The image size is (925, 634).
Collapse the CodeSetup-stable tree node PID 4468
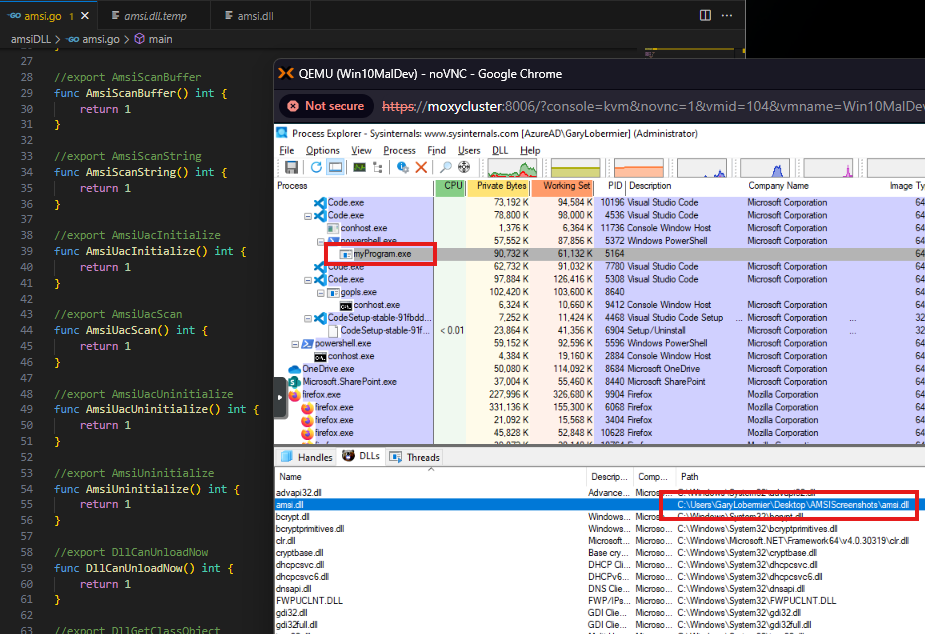pyautogui.click(x=307, y=318)
